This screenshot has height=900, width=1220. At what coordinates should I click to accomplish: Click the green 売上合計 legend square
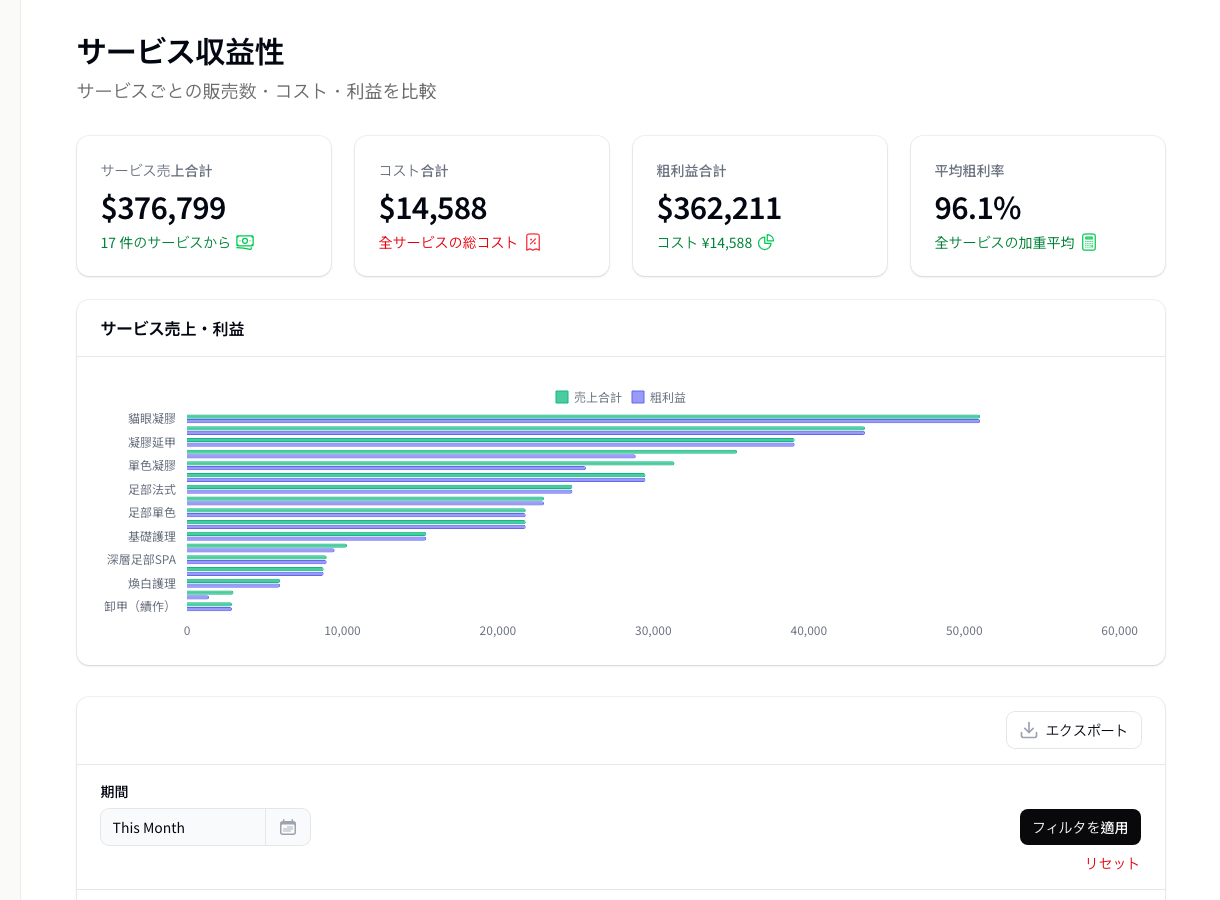click(561, 397)
